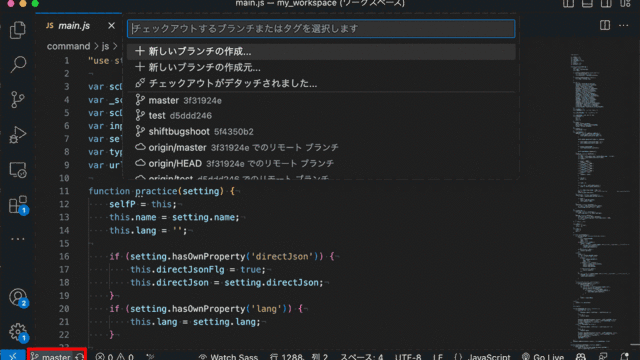Open the Extensions view

(x=18, y=204)
